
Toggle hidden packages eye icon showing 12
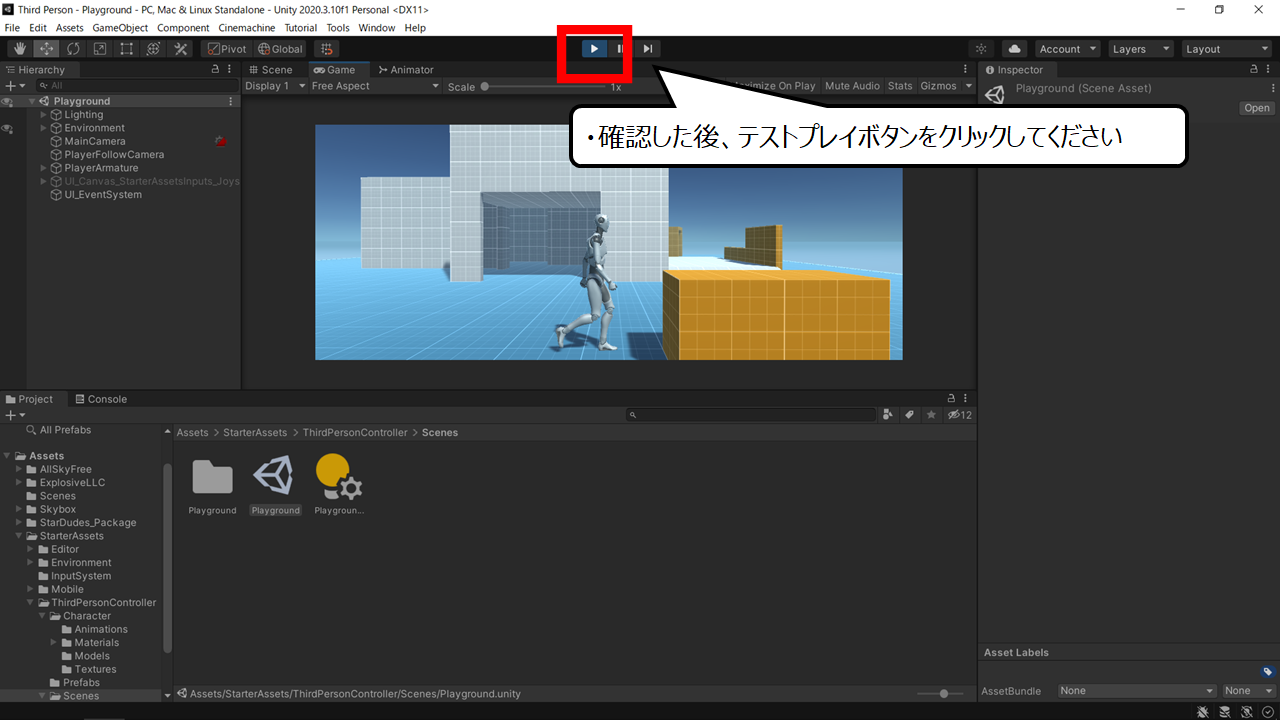959,415
